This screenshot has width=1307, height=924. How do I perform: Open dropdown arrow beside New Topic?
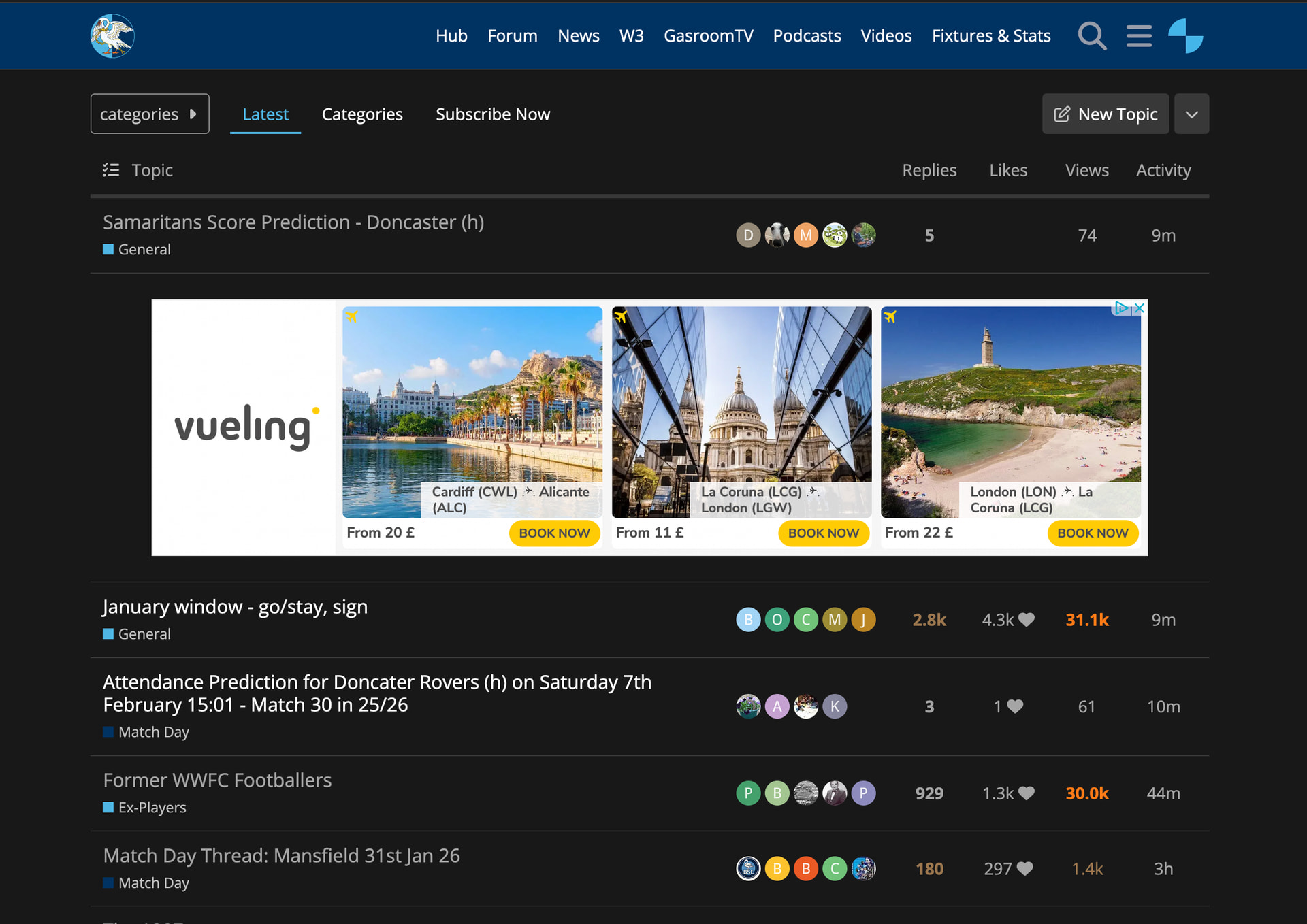(1191, 114)
